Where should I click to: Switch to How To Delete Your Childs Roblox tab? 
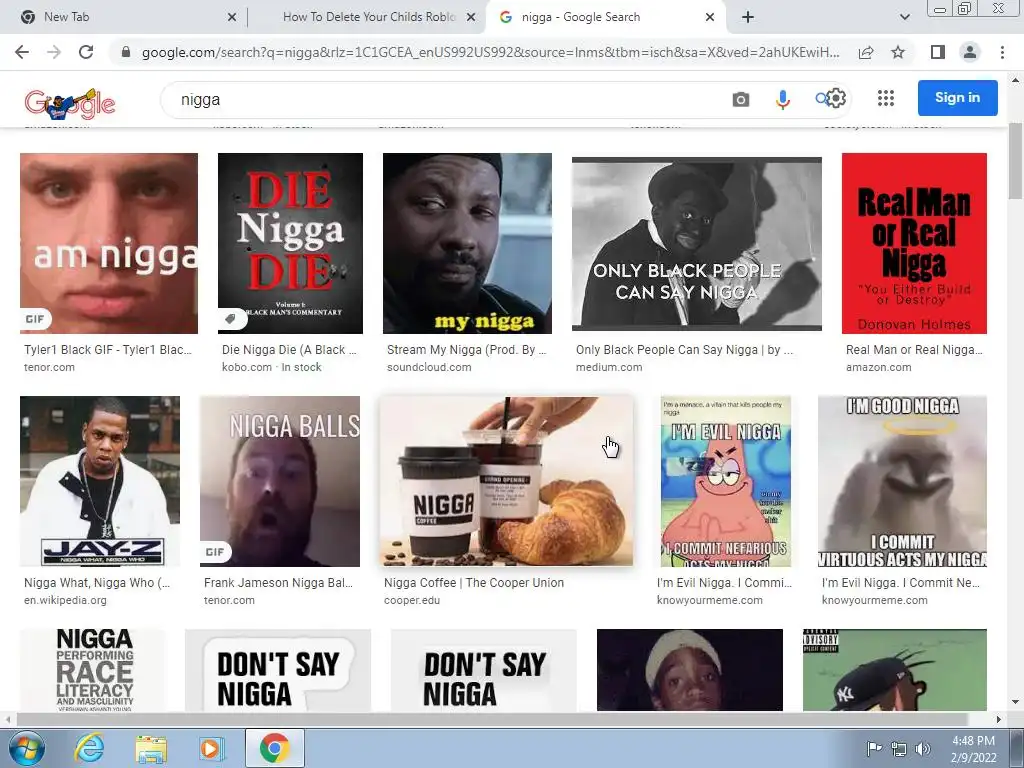click(x=368, y=17)
